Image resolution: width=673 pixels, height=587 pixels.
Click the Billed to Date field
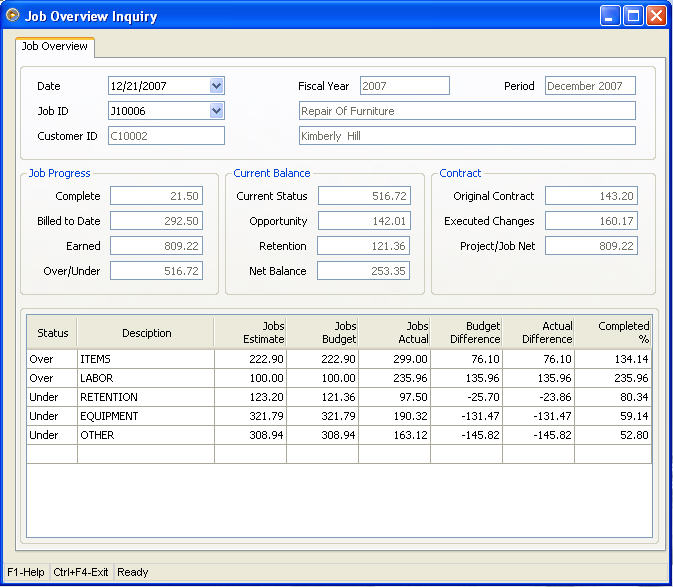(156, 221)
